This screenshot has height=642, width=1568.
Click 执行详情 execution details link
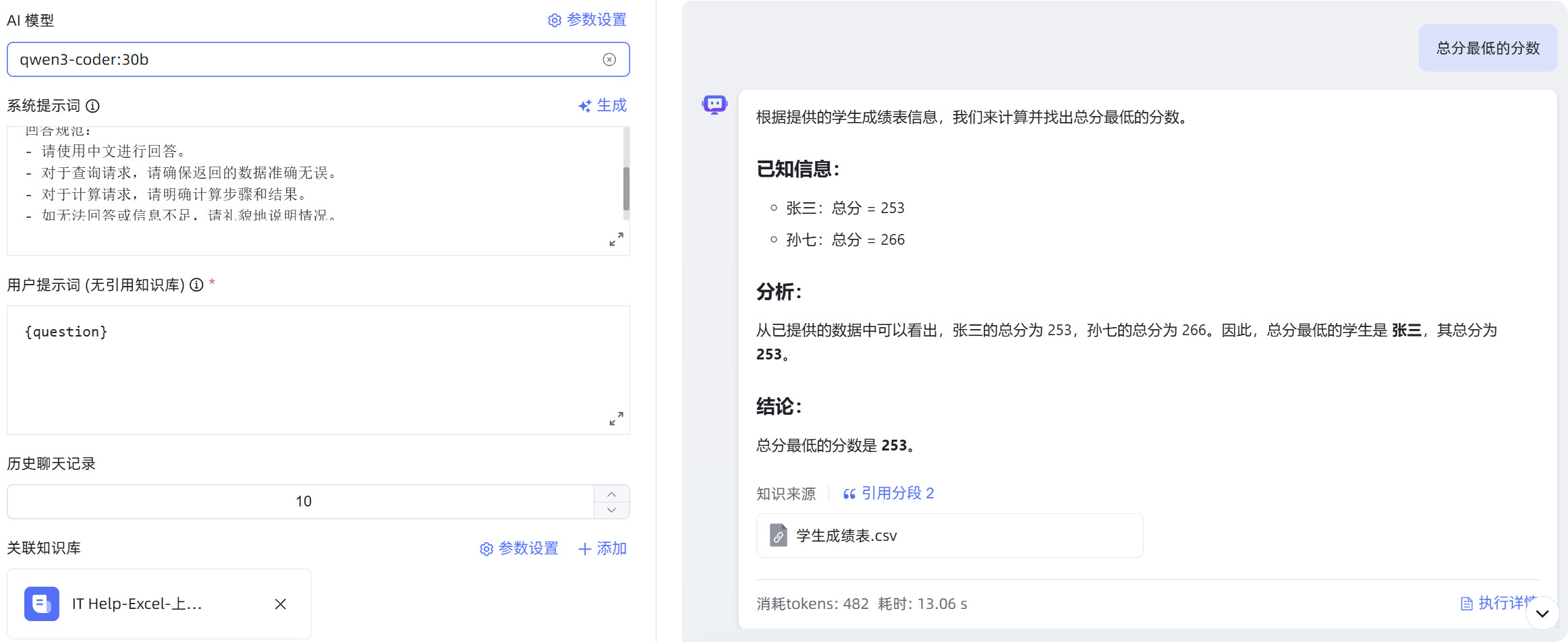[x=1498, y=603]
